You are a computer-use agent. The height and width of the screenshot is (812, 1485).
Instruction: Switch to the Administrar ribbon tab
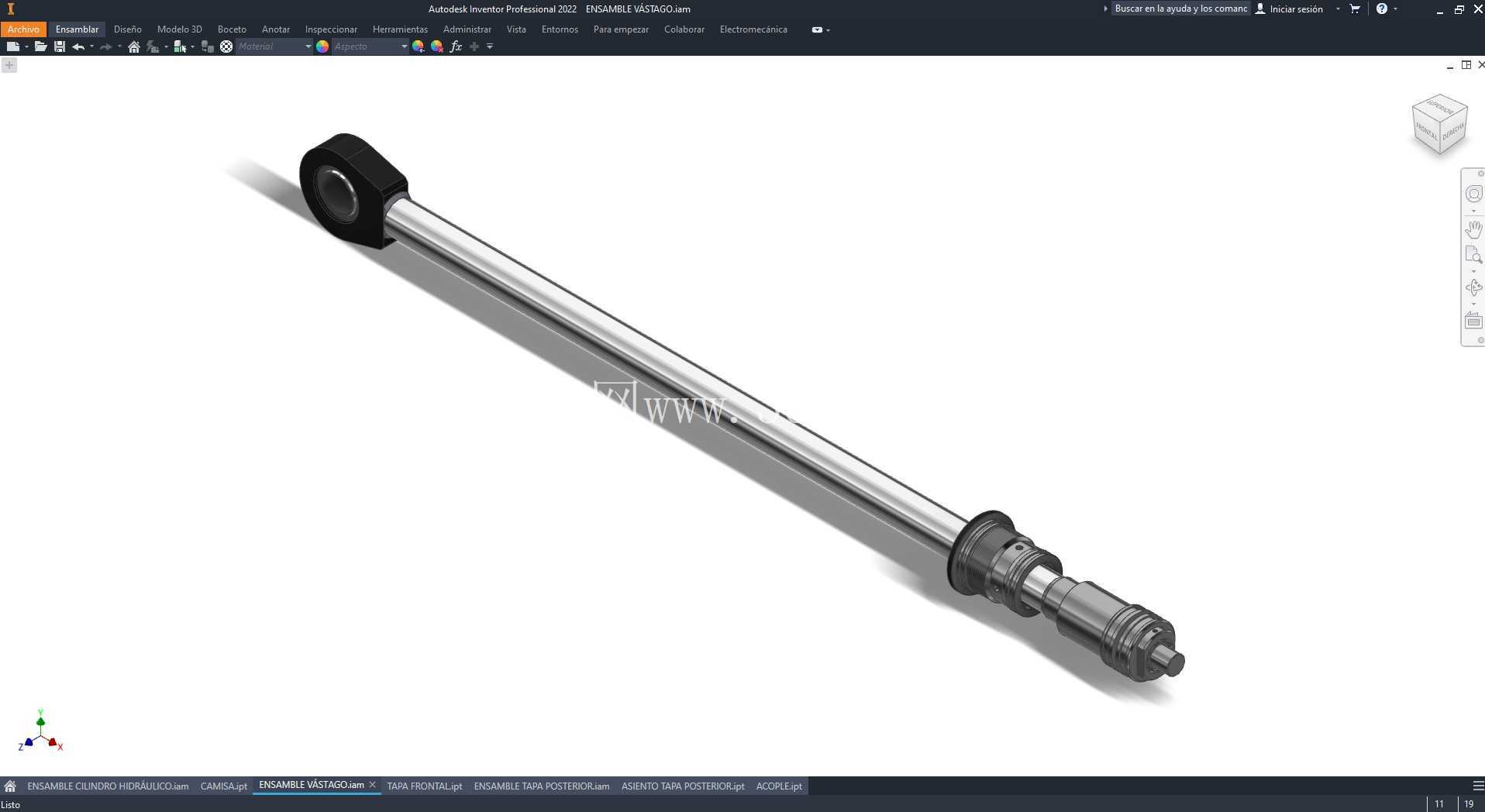[467, 29]
